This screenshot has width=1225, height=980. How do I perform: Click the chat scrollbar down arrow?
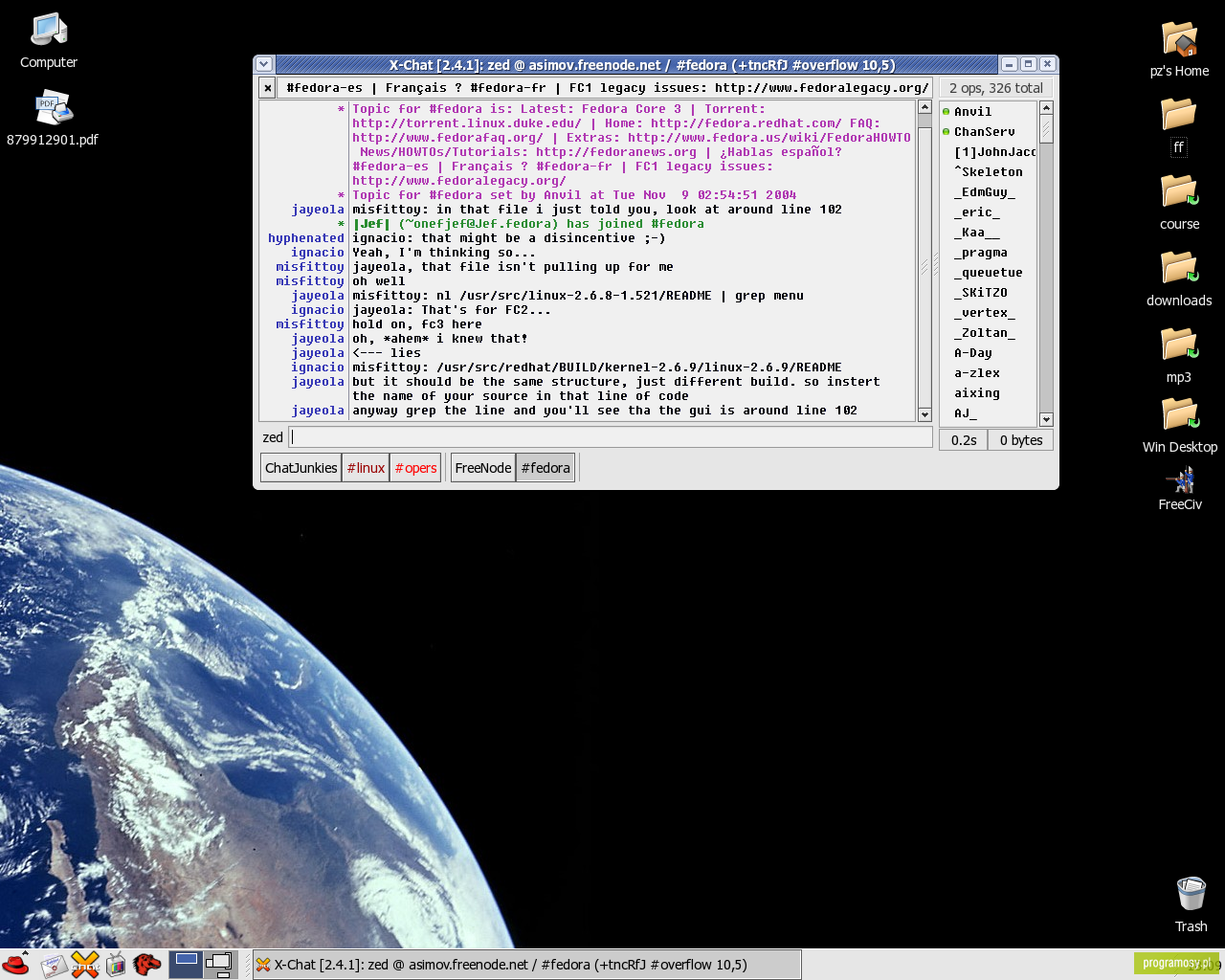coord(924,414)
